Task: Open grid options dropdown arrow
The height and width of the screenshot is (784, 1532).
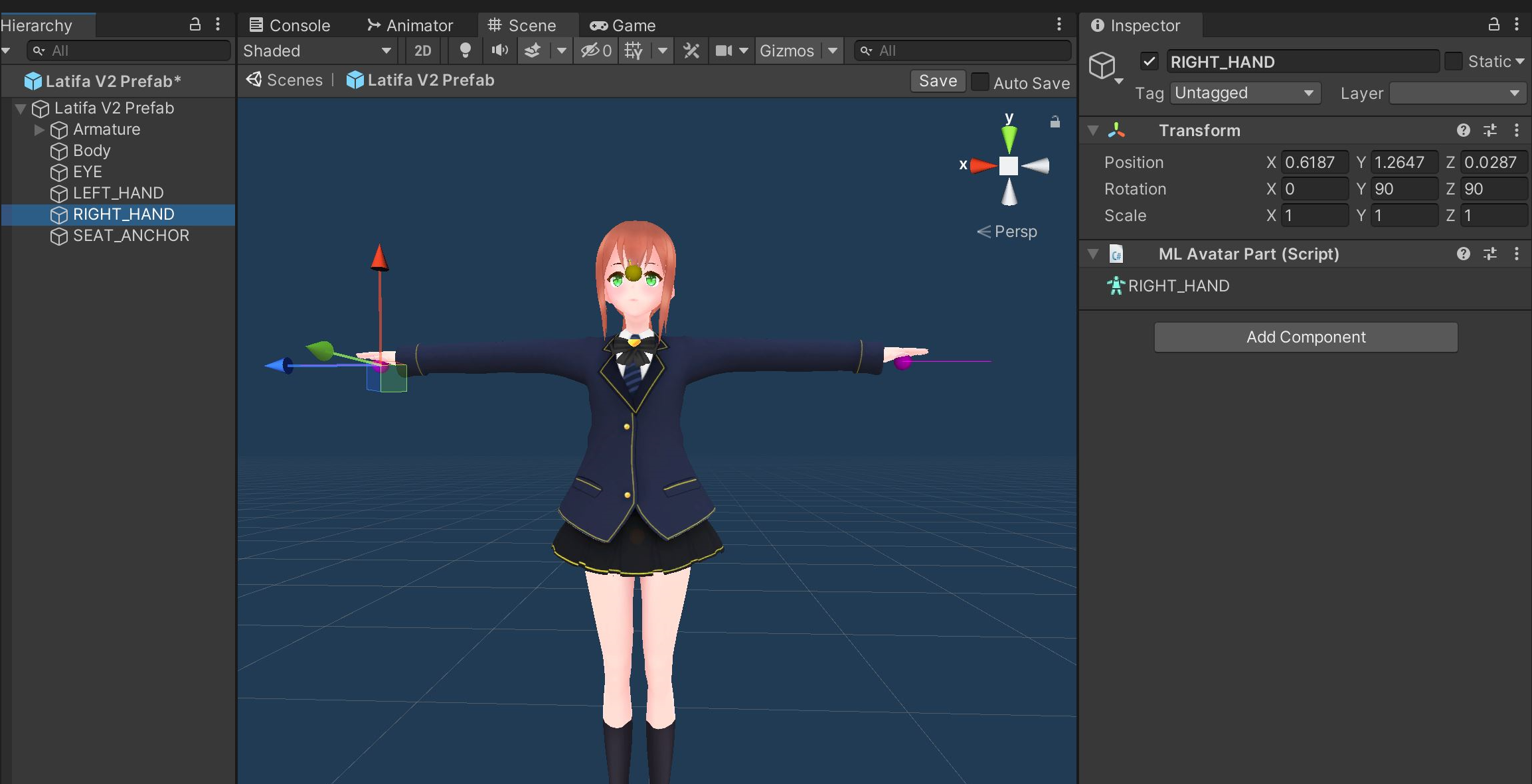Action: [x=663, y=50]
